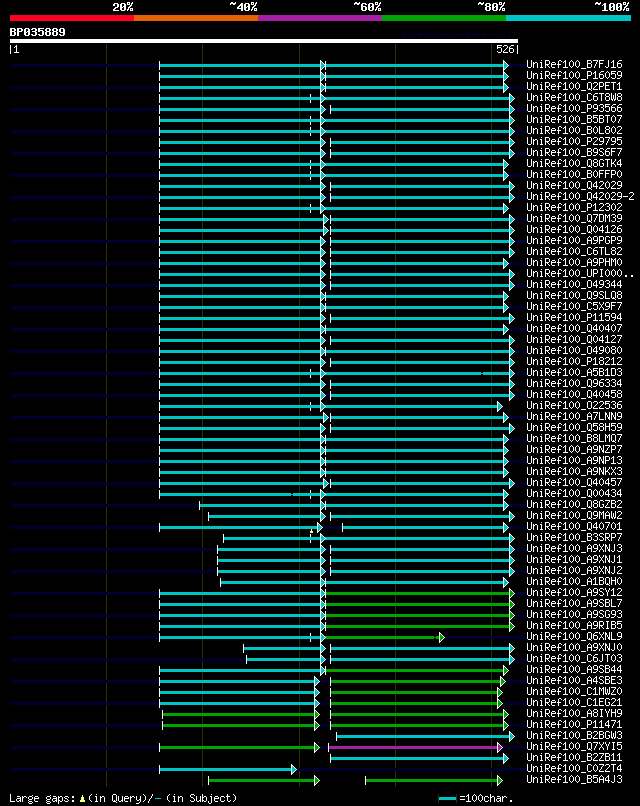Select hit label UniRef100_Q58H59

click(x=574, y=428)
